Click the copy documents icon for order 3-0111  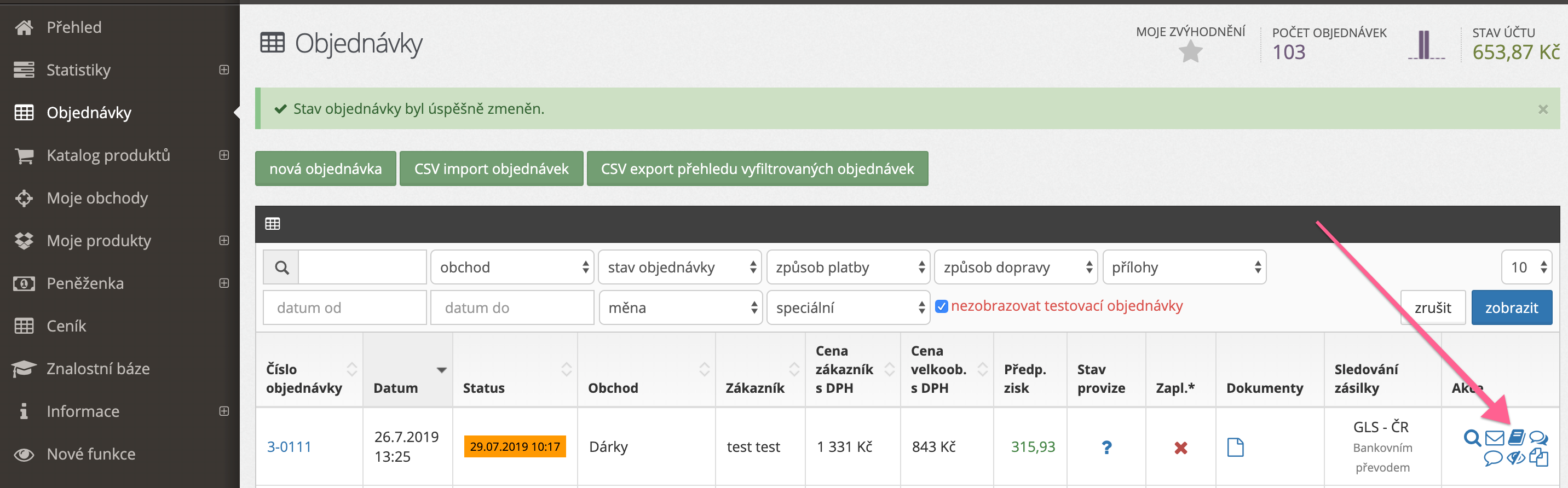point(1538,457)
